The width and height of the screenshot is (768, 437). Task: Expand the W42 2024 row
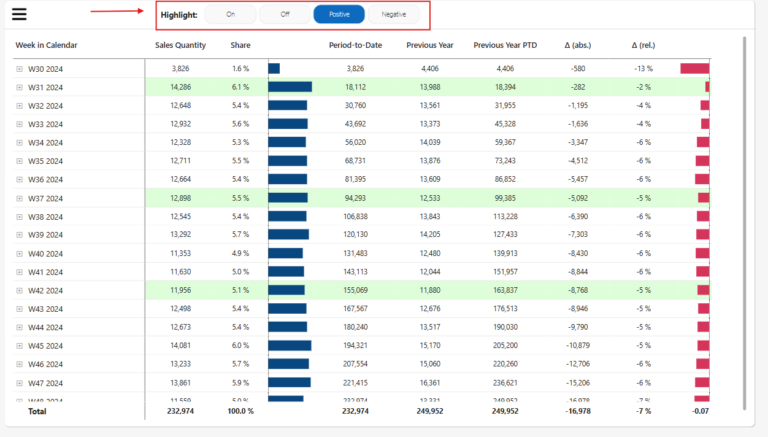click(x=20, y=291)
